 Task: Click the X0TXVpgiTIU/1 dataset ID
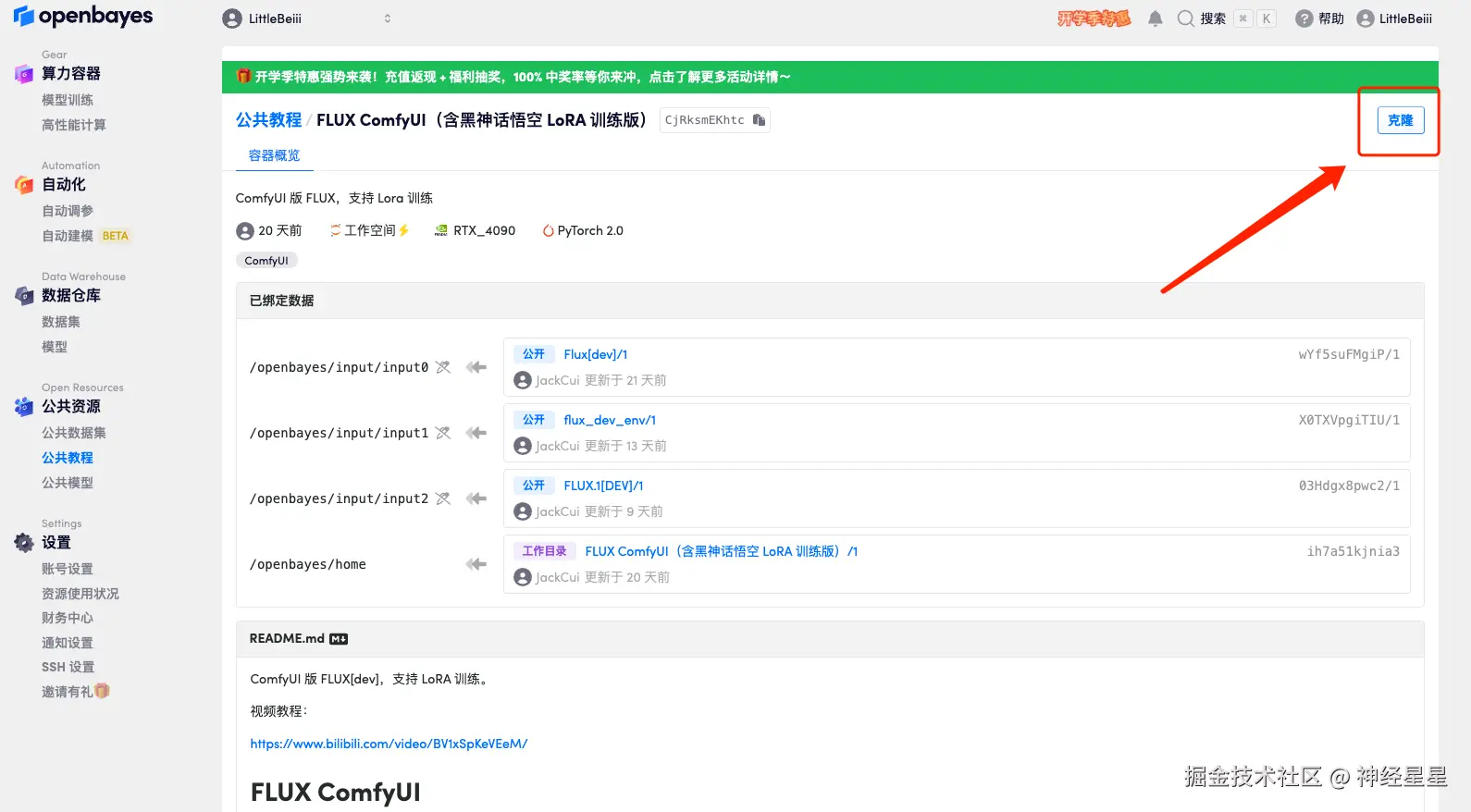[x=1349, y=420]
